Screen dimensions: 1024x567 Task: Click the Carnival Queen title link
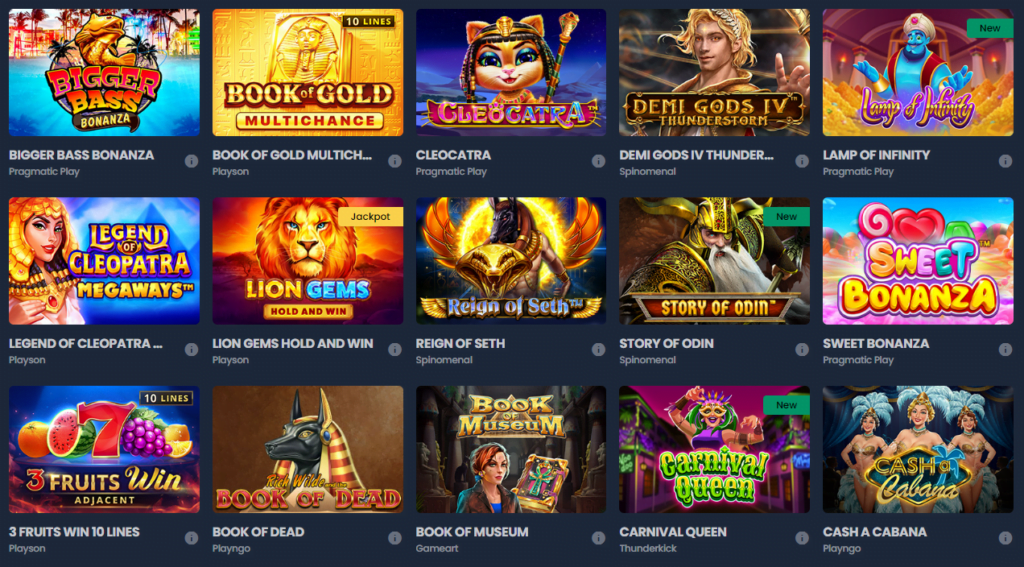pyautogui.click(x=673, y=532)
